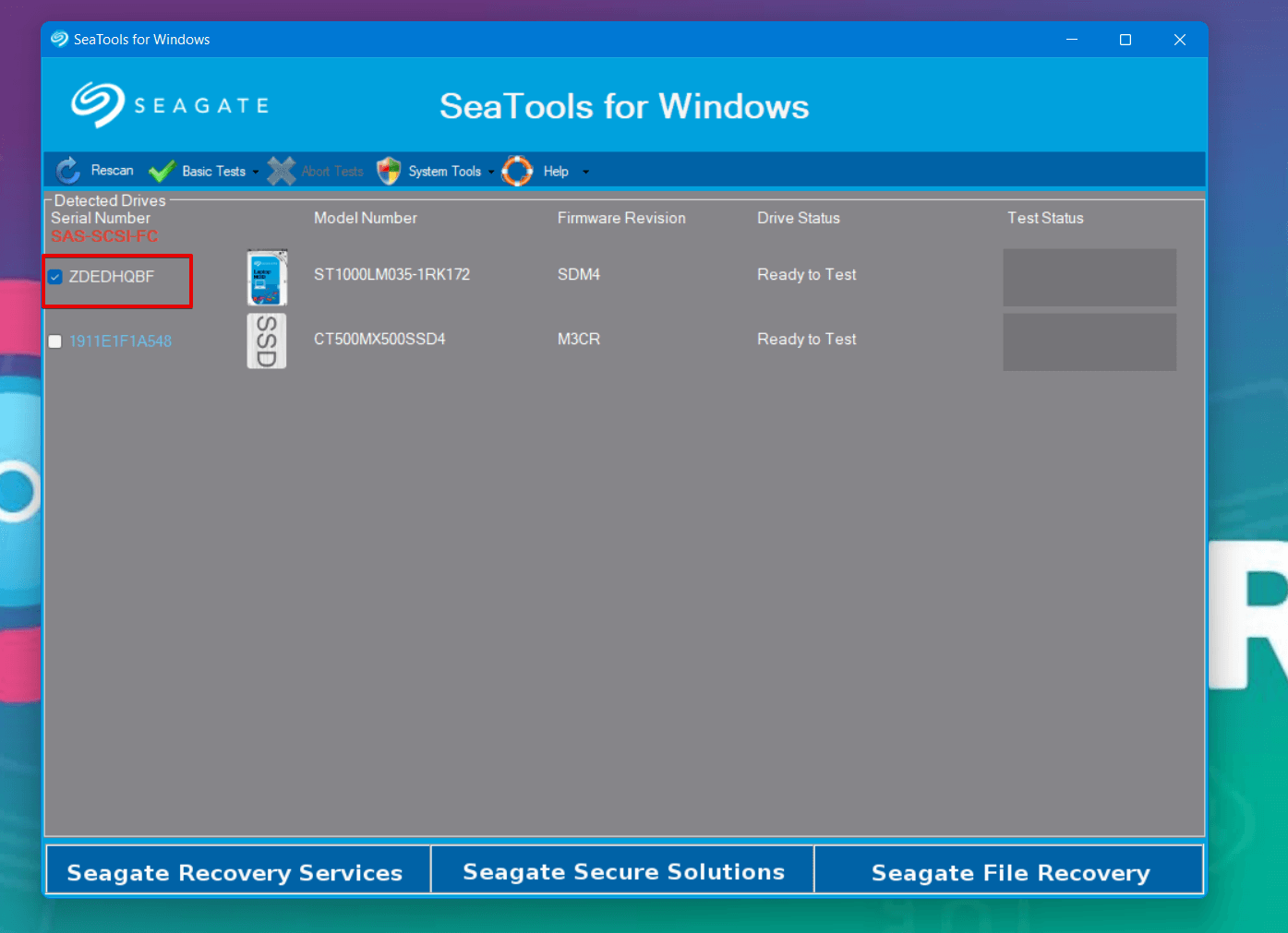Click model number ST1000LM035-1RK172
The image size is (1288, 933).
[391, 275]
